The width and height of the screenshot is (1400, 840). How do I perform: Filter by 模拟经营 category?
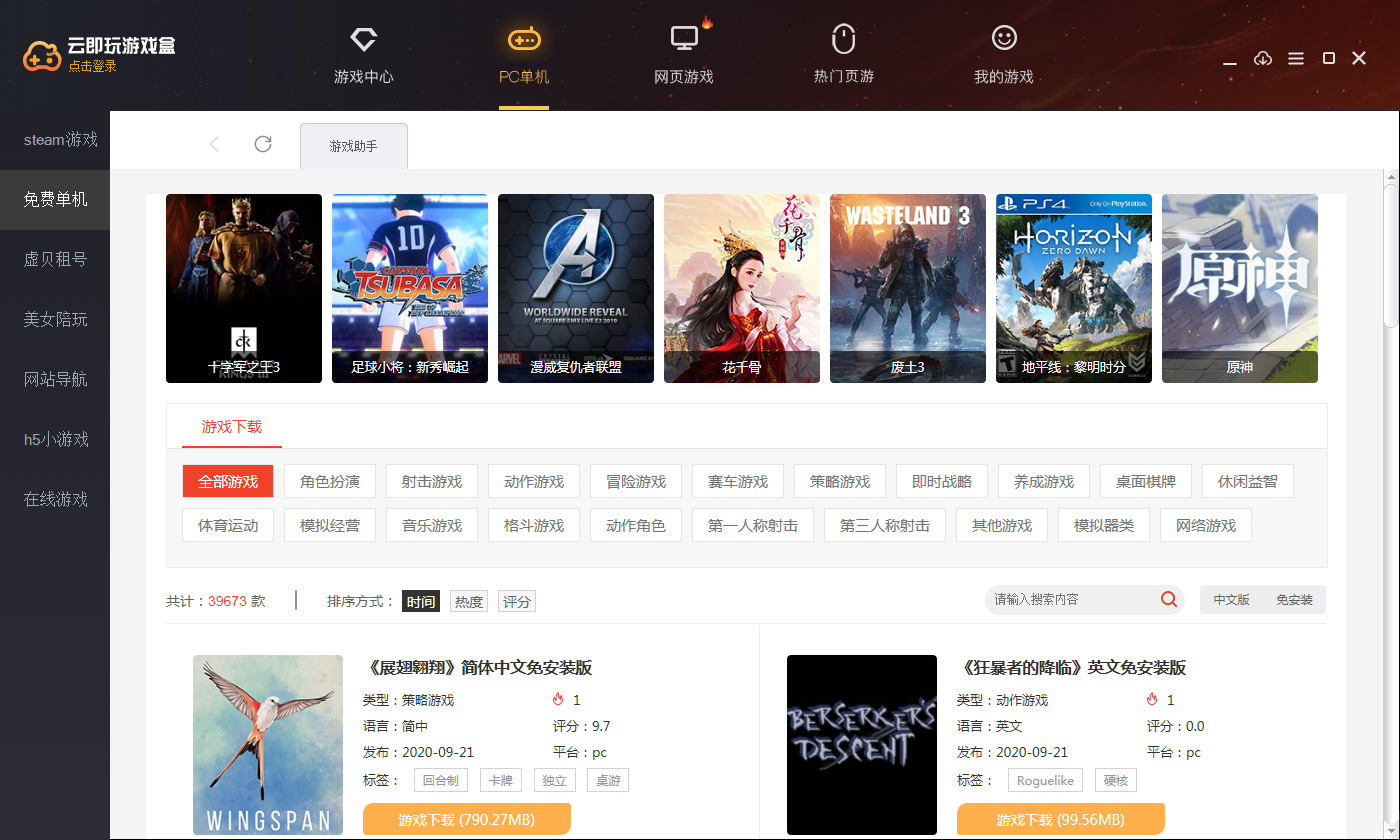[330, 525]
